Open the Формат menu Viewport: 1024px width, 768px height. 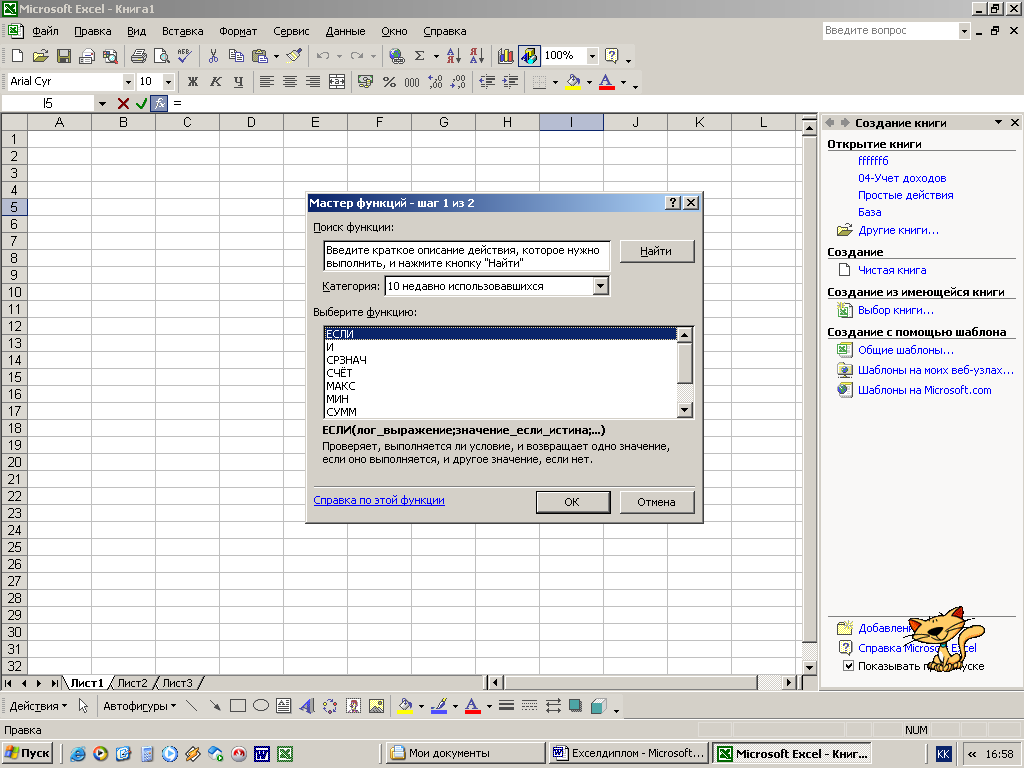[x=238, y=31]
